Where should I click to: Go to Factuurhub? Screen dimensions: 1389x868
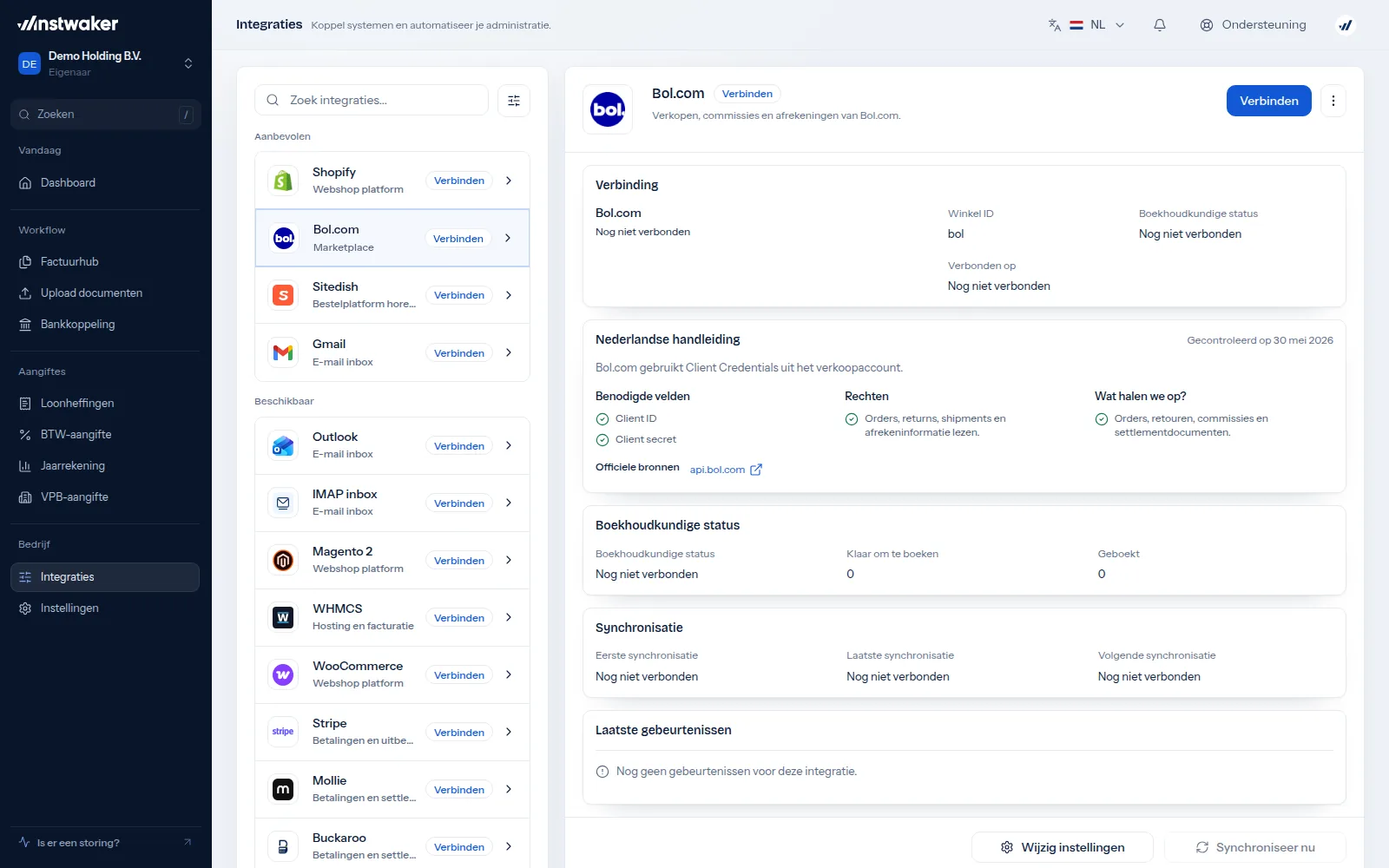click(105, 262)
